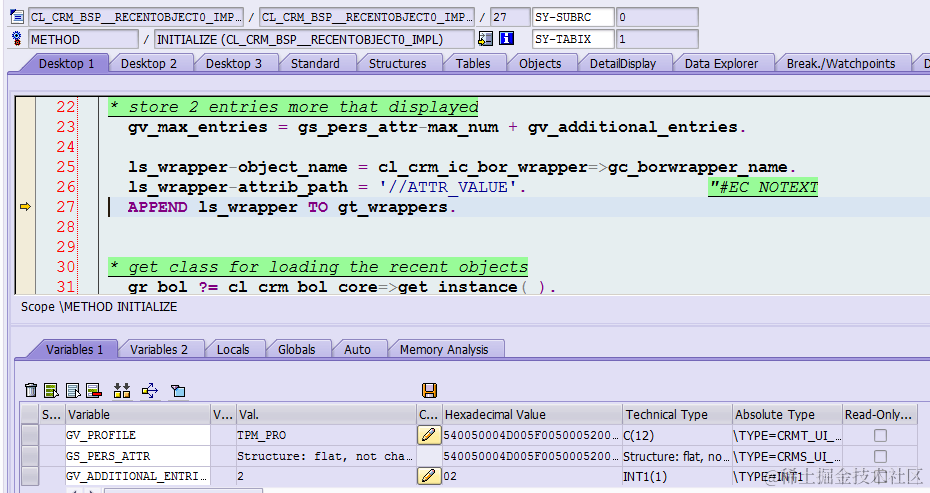Screen dimensions: 930x493
Task: Switch to Desktop 3 tab
Action: pos(234,63)
